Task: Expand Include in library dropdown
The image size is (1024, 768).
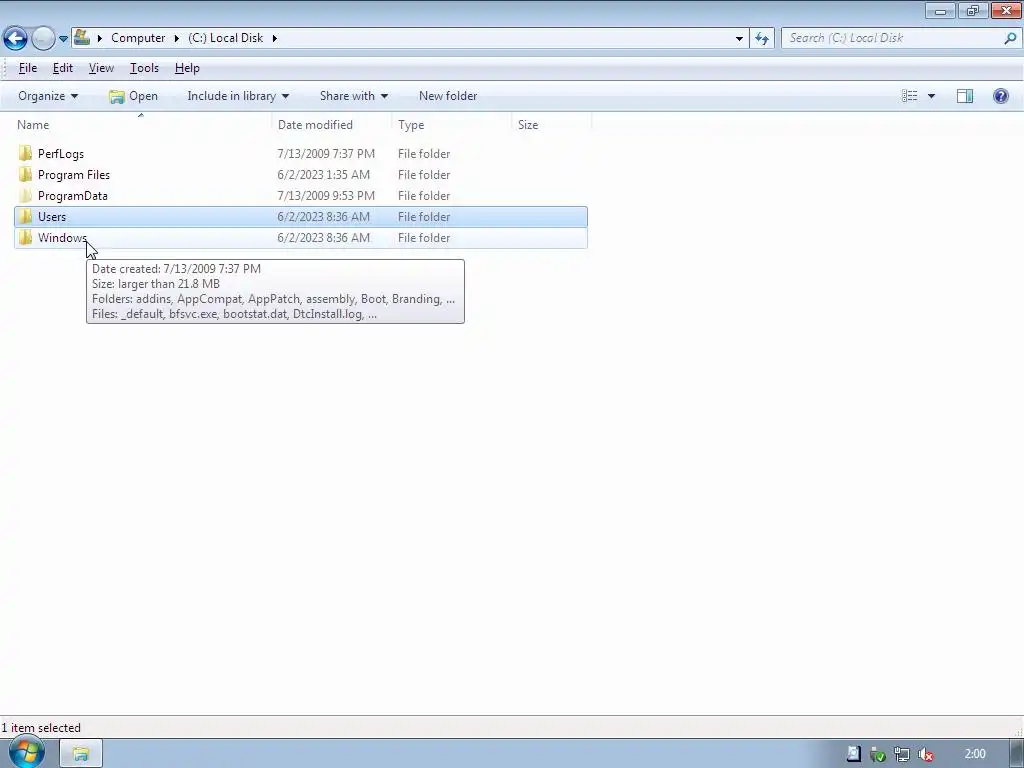Action: (238, 96)
